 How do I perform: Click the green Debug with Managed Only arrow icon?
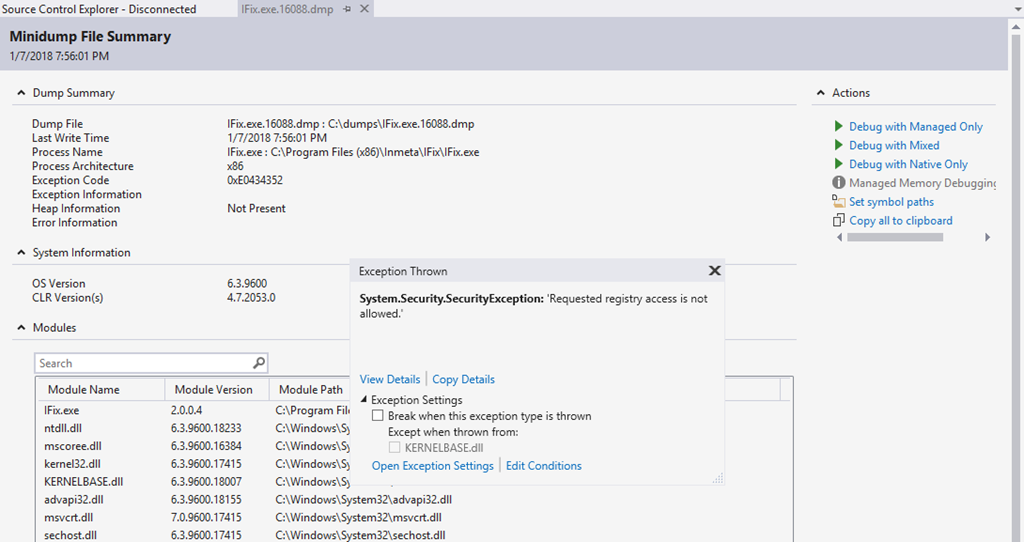839,127
